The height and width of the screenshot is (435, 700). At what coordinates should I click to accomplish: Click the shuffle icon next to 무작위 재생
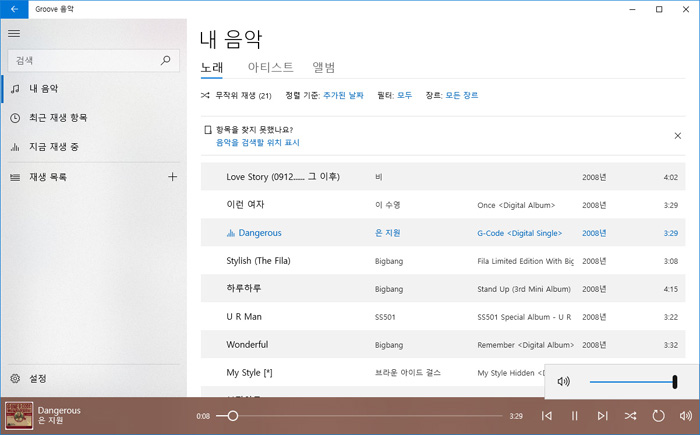click(x=205, y=96)
